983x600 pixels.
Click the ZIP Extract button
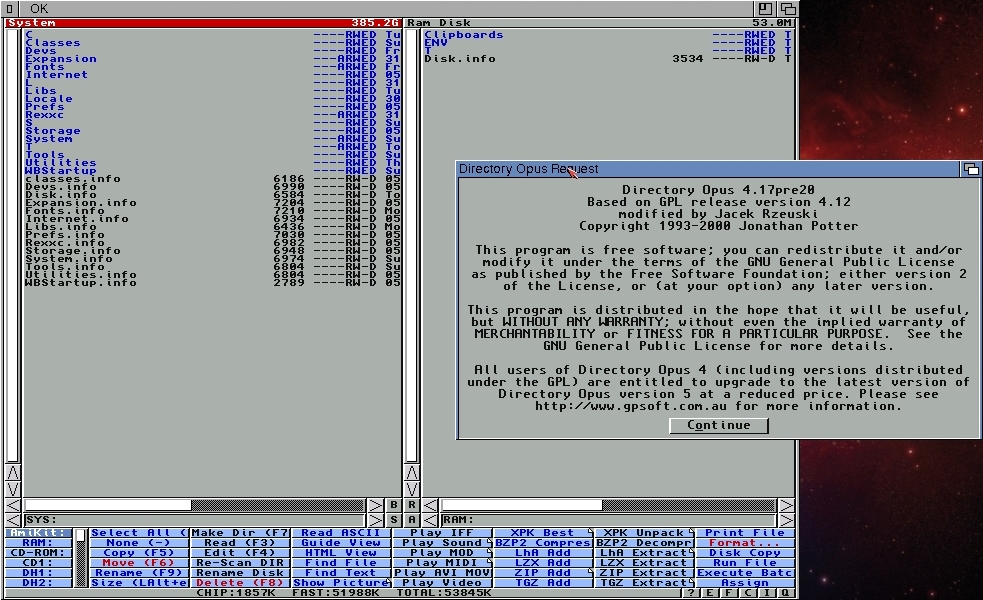[x=644, y=573]
